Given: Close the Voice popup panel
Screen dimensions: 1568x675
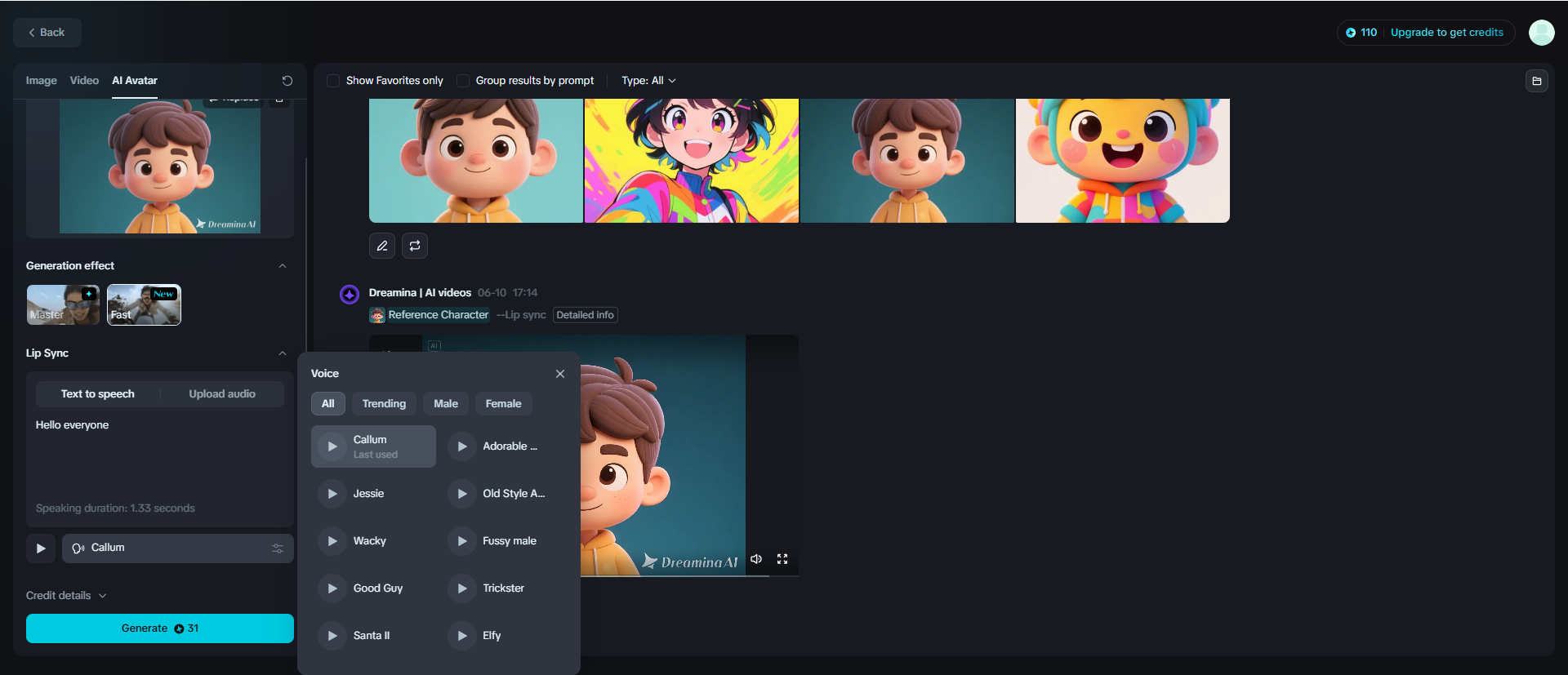Looking at the screenshot, I should click(x=560, y=374).
